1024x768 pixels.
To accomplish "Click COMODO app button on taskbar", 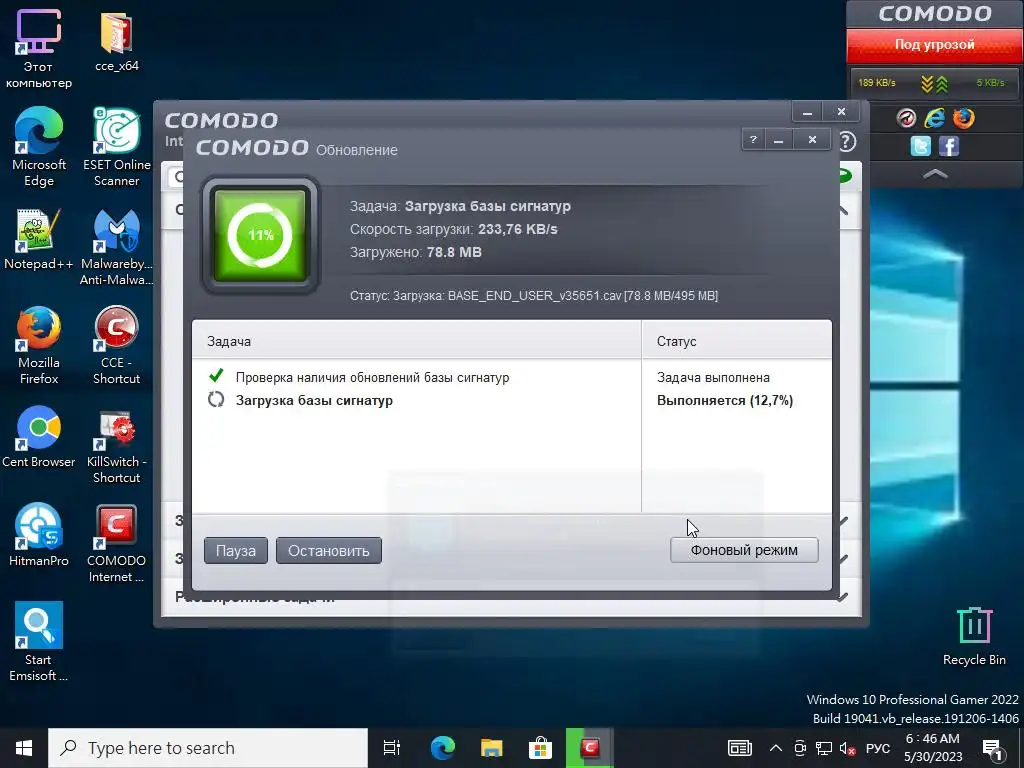I will click(x=589, y=748).
